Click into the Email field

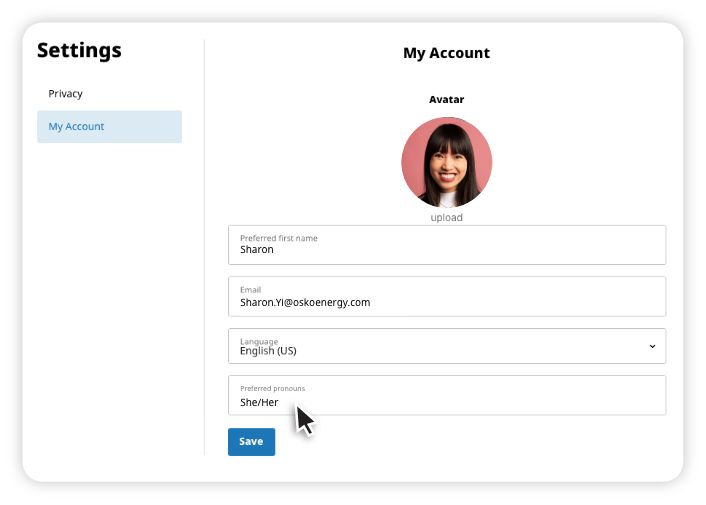coord(447,297)
